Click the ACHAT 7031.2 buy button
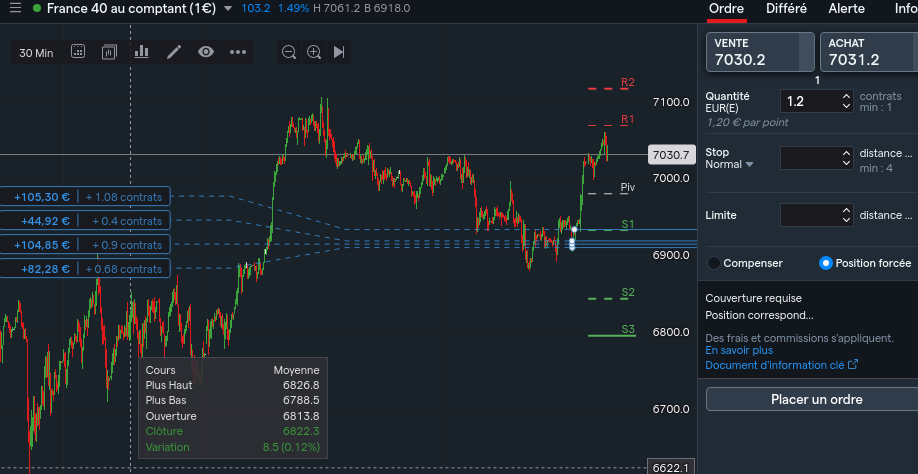 coord(869,52)
